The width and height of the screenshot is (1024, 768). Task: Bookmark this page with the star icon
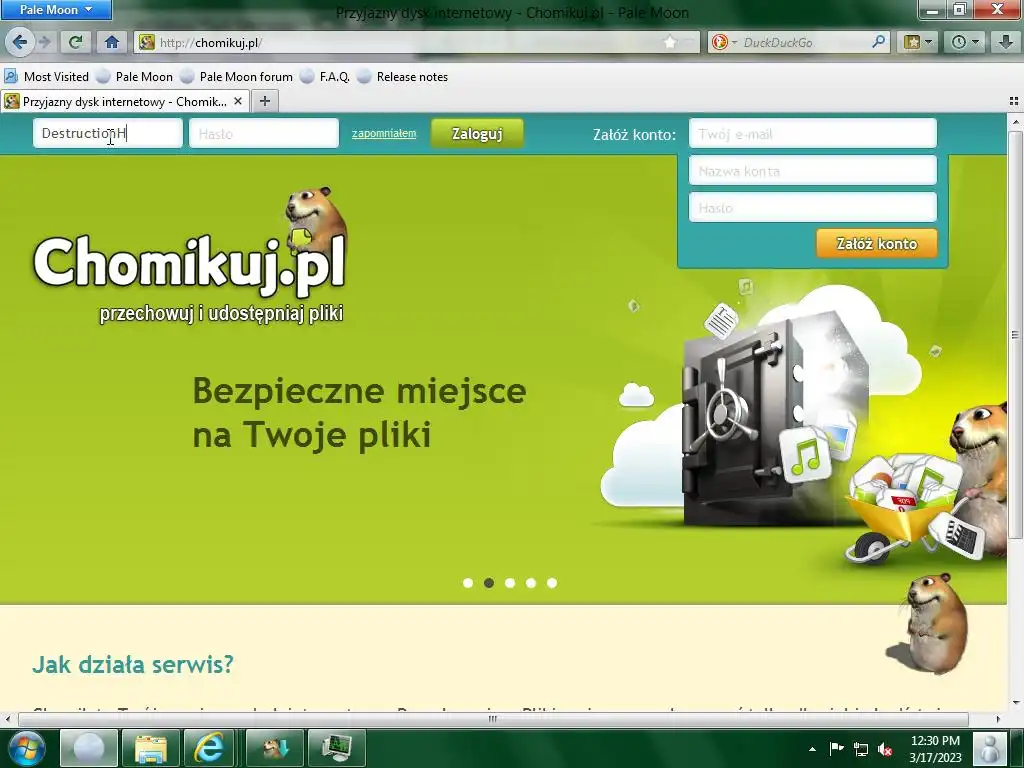(670, 42)
